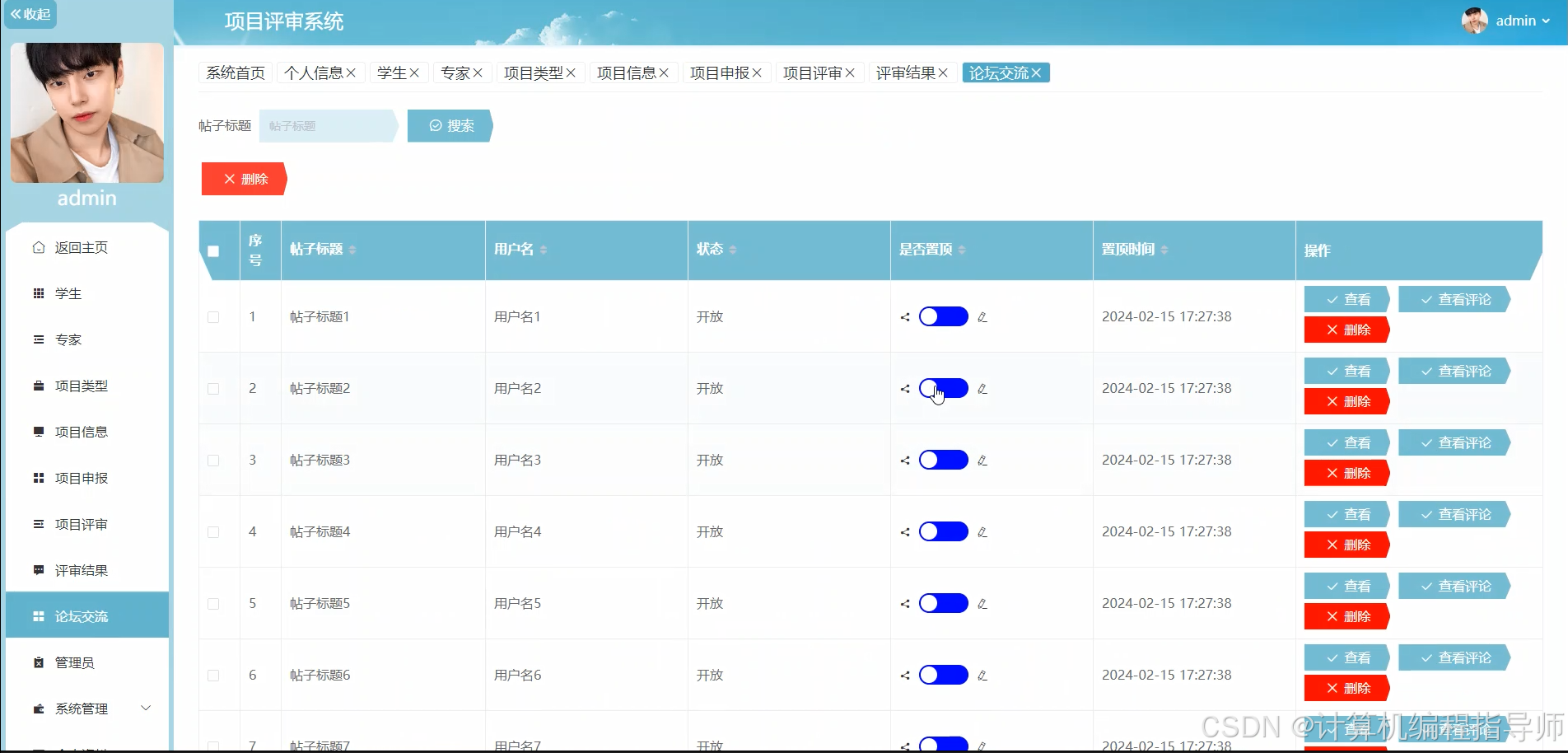1568x753 pixels.
Task: Sort table by 状态 column arrows
Action: click(733, 250)
